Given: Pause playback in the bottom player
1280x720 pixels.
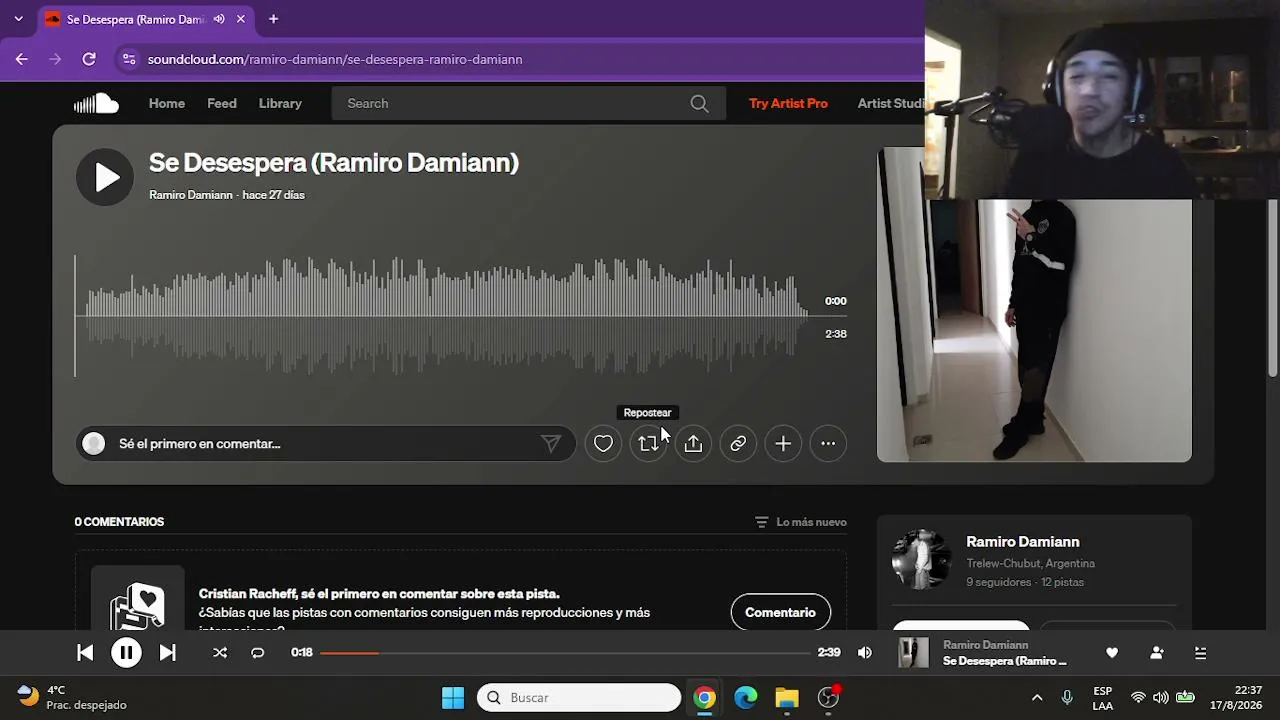Looking at the screenshot, I should [x=126, y=653].
